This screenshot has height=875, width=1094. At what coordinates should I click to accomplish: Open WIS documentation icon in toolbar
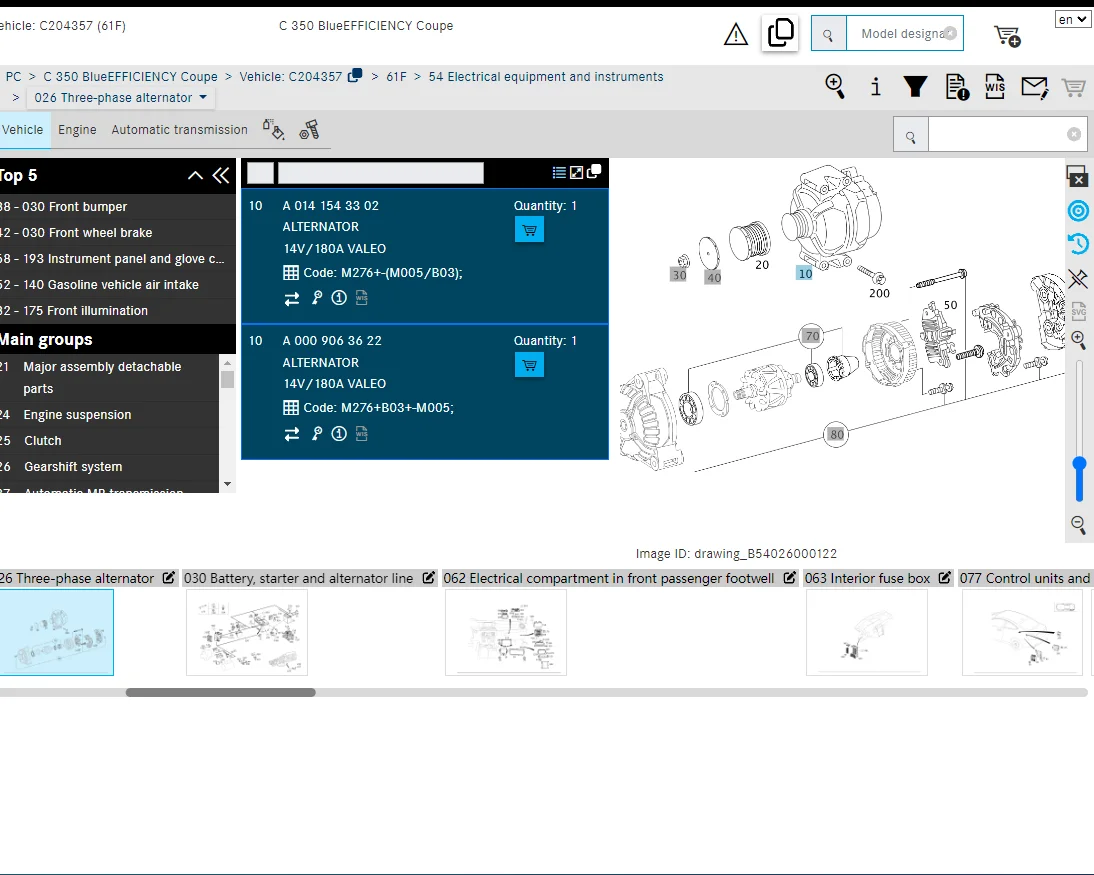click(995, 87)
